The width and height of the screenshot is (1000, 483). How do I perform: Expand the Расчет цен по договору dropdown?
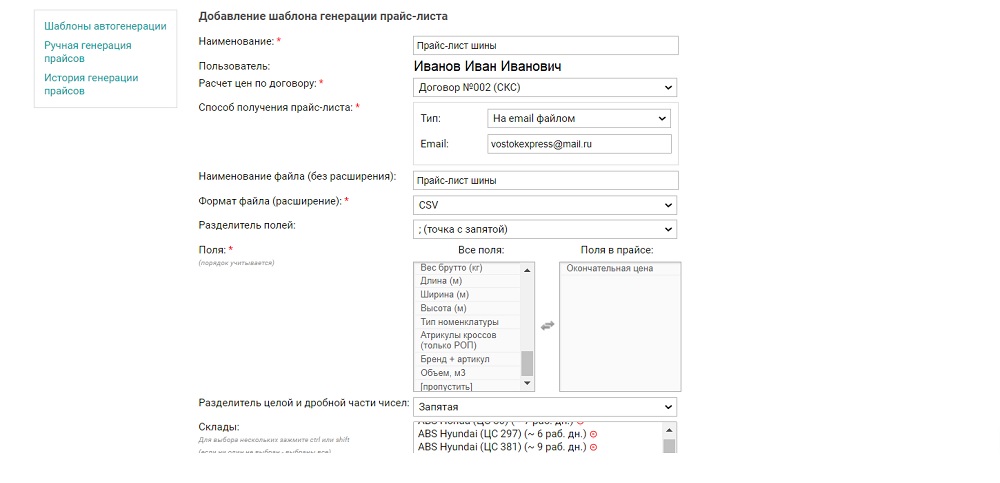click(x=545, y=87)
